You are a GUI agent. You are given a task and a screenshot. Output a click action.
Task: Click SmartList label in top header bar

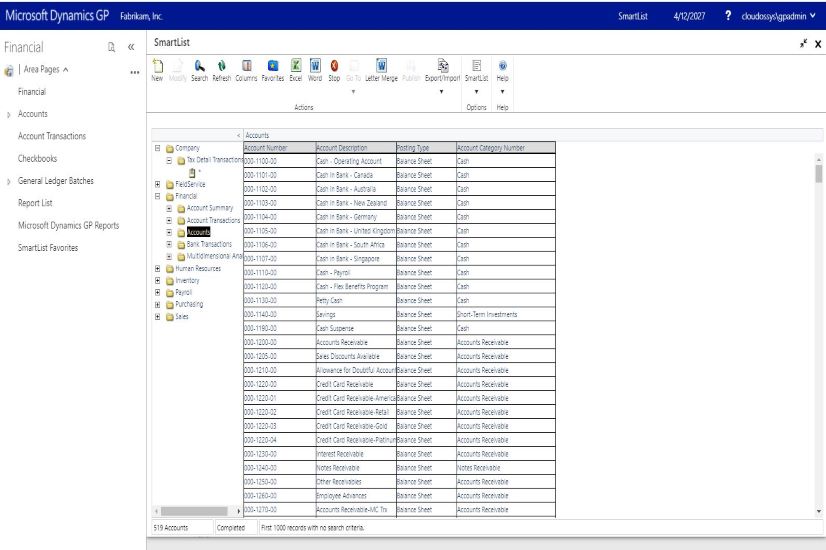point(633,16)
